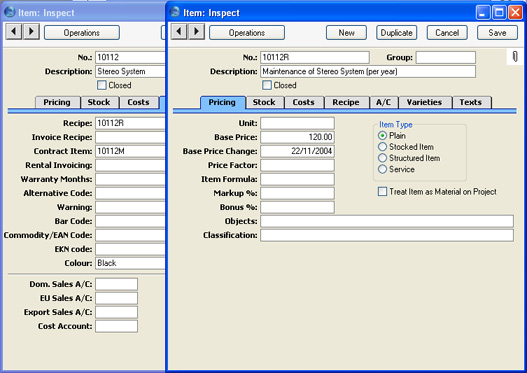Click the Base Price Change date field
The width and height of the screenshot is (527, 373).
coord(297,151)
